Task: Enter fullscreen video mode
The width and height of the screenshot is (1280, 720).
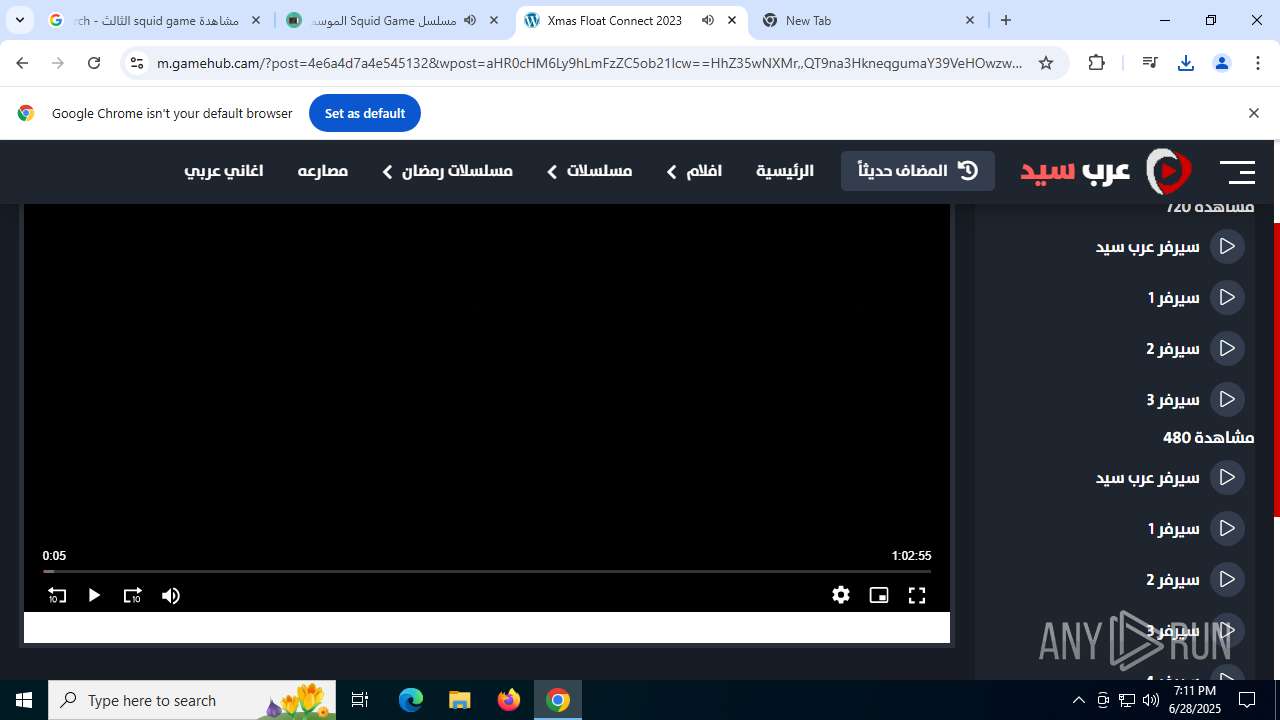Action: [x=917, y=595]
